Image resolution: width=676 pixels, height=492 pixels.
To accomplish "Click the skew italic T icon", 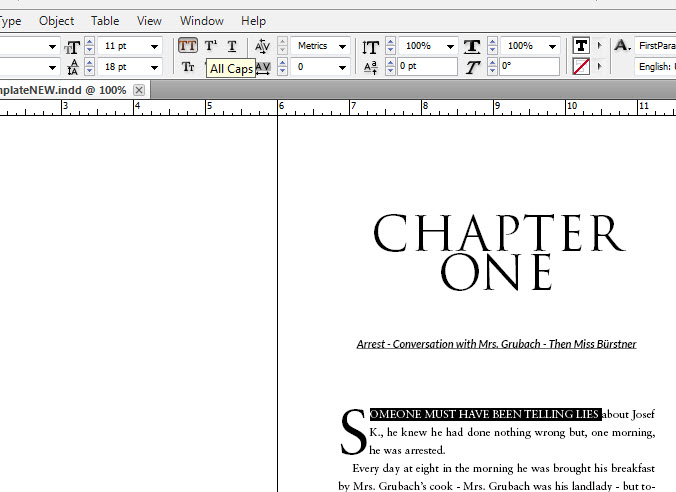I will (472, 67).
